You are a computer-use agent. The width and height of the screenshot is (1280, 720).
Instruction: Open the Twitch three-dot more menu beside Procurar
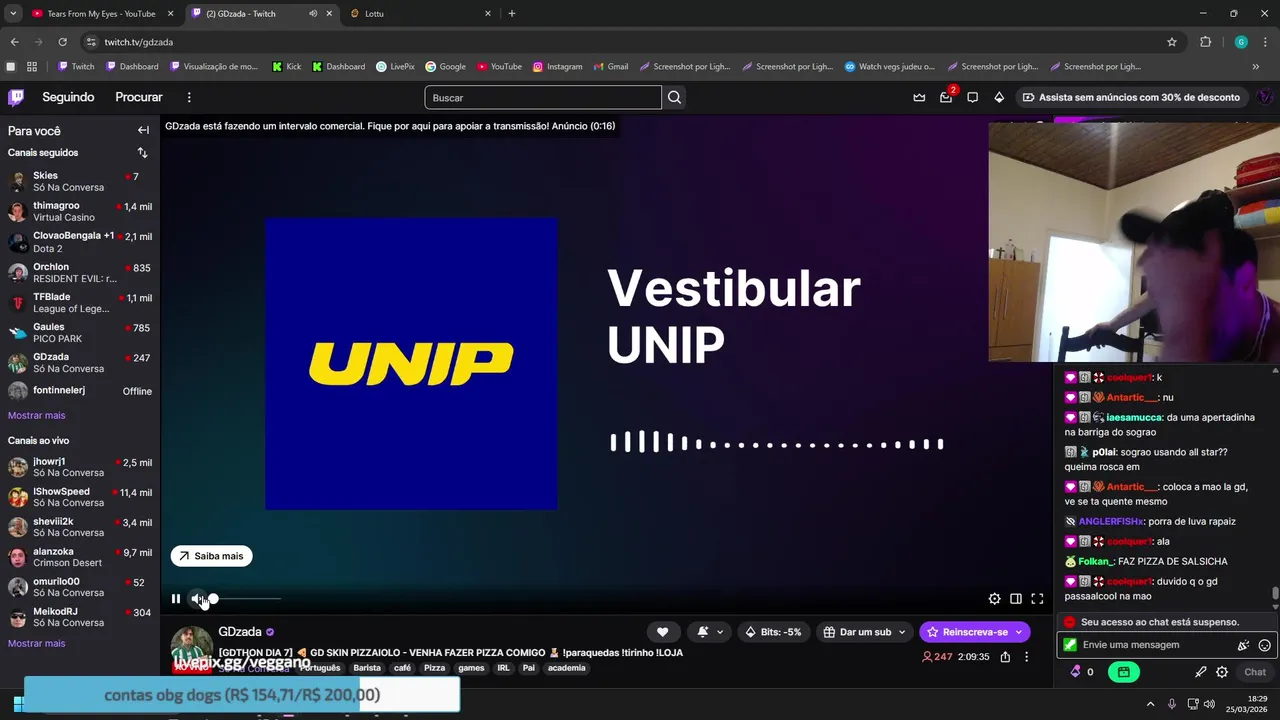[x=189, y=97]
